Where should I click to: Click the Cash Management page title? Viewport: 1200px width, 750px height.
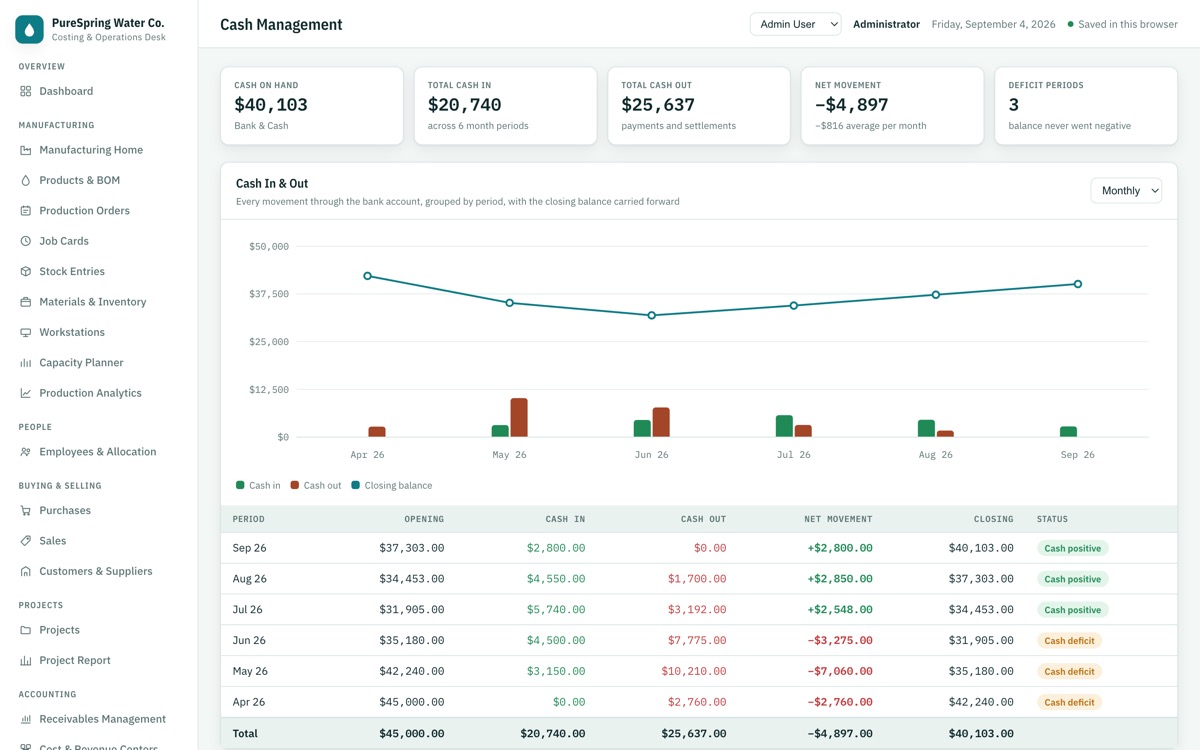pos(281,24)
